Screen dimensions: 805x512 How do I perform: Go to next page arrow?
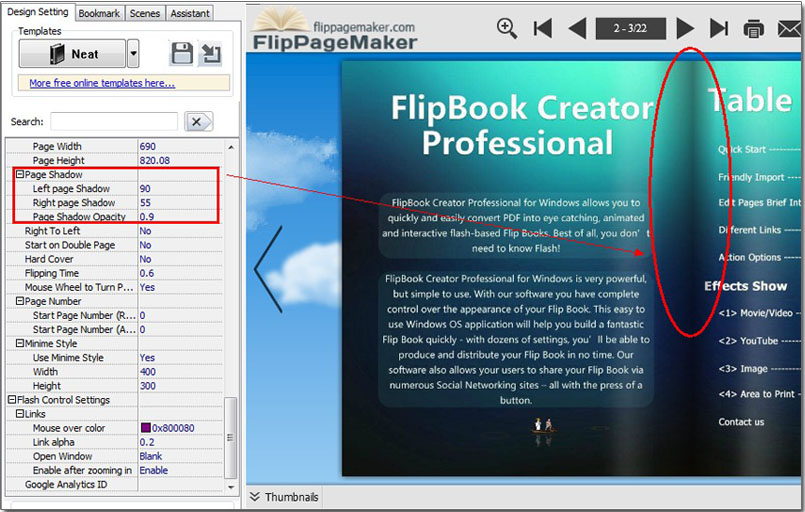(685, 28)
